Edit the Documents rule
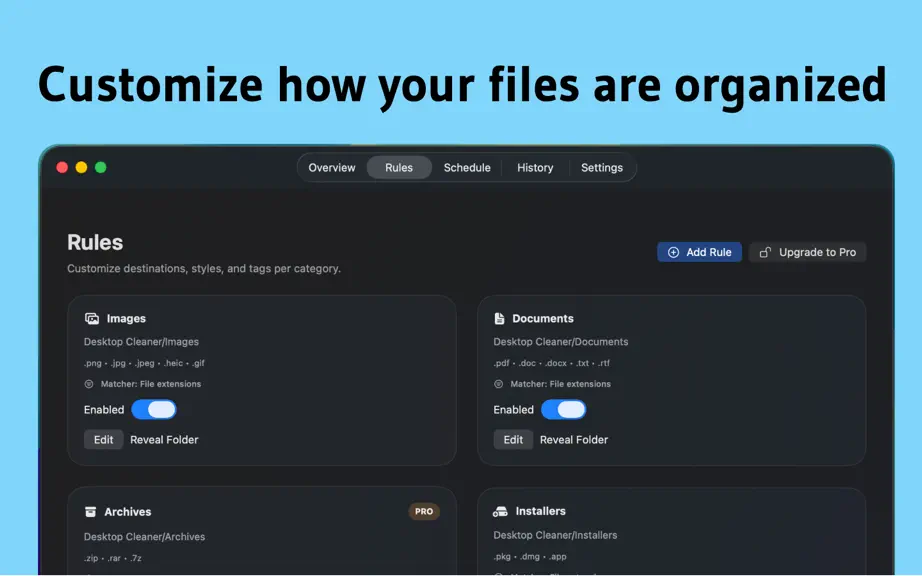Image resolution: width=922 pixels, height=576 pixels. 513,440
